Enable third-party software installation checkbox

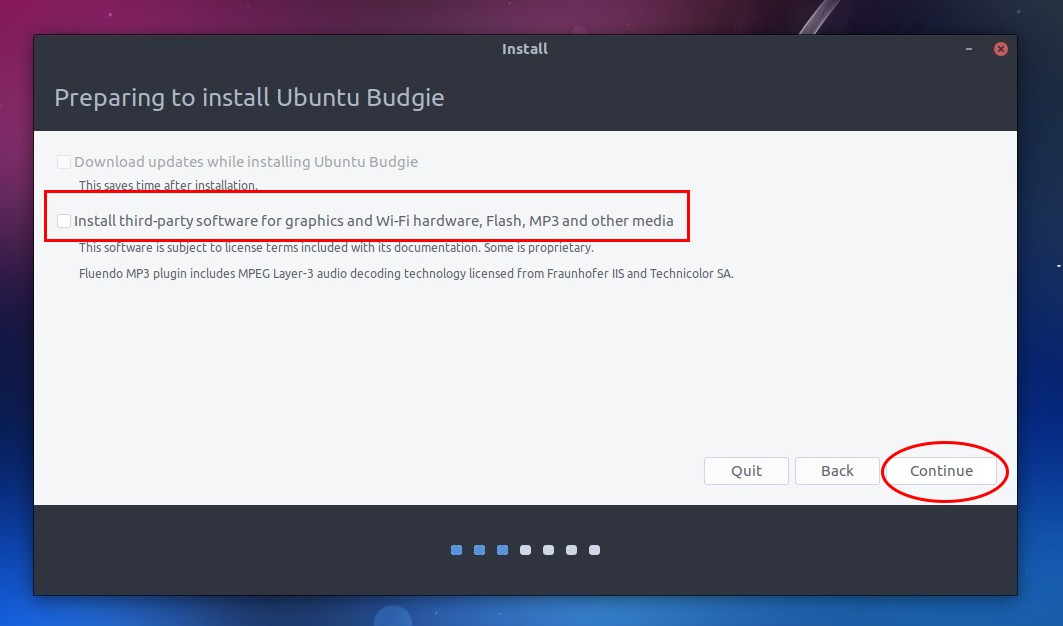pos(64,221)
